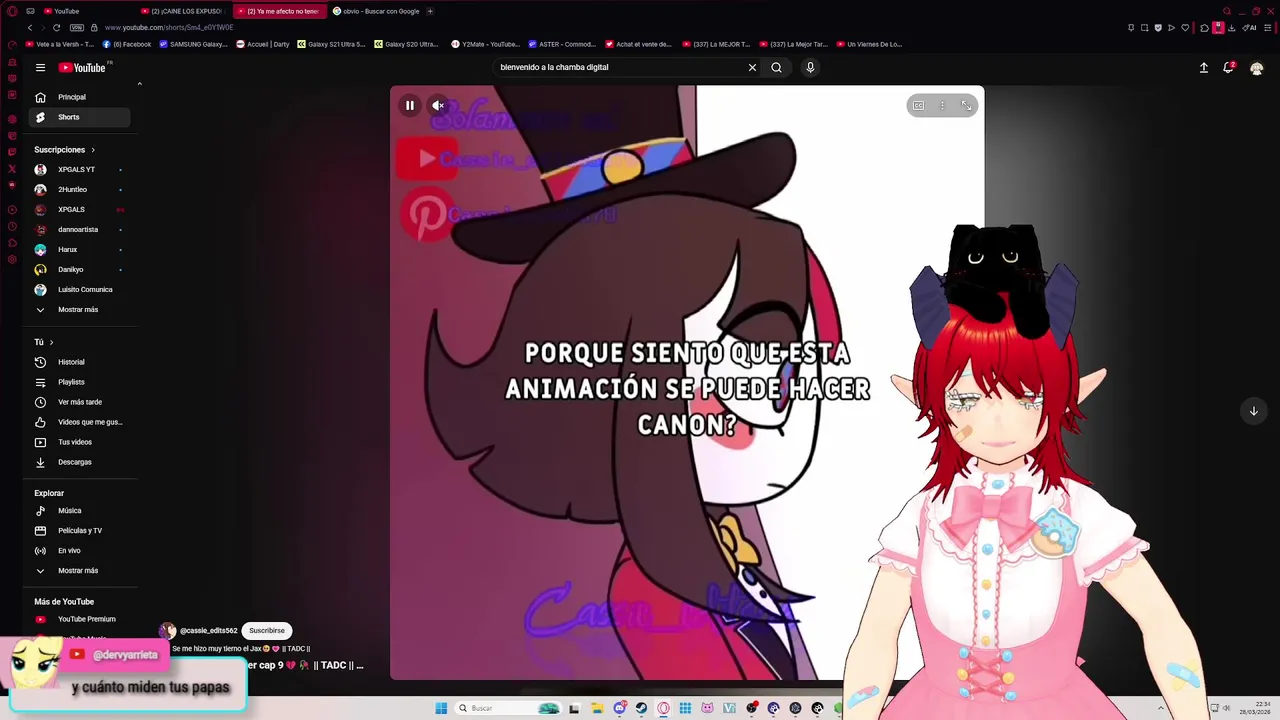Open Un Viernes De Lo... bookmark

[x=869, y=44]
